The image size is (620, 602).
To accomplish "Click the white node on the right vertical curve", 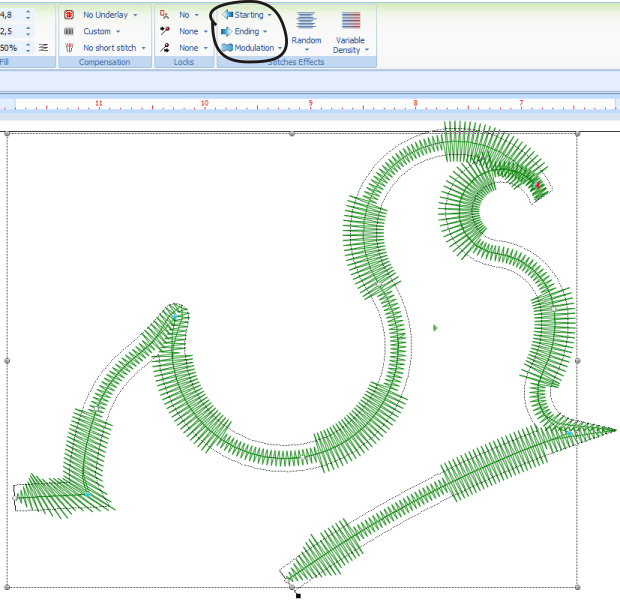I will [554, 309].
